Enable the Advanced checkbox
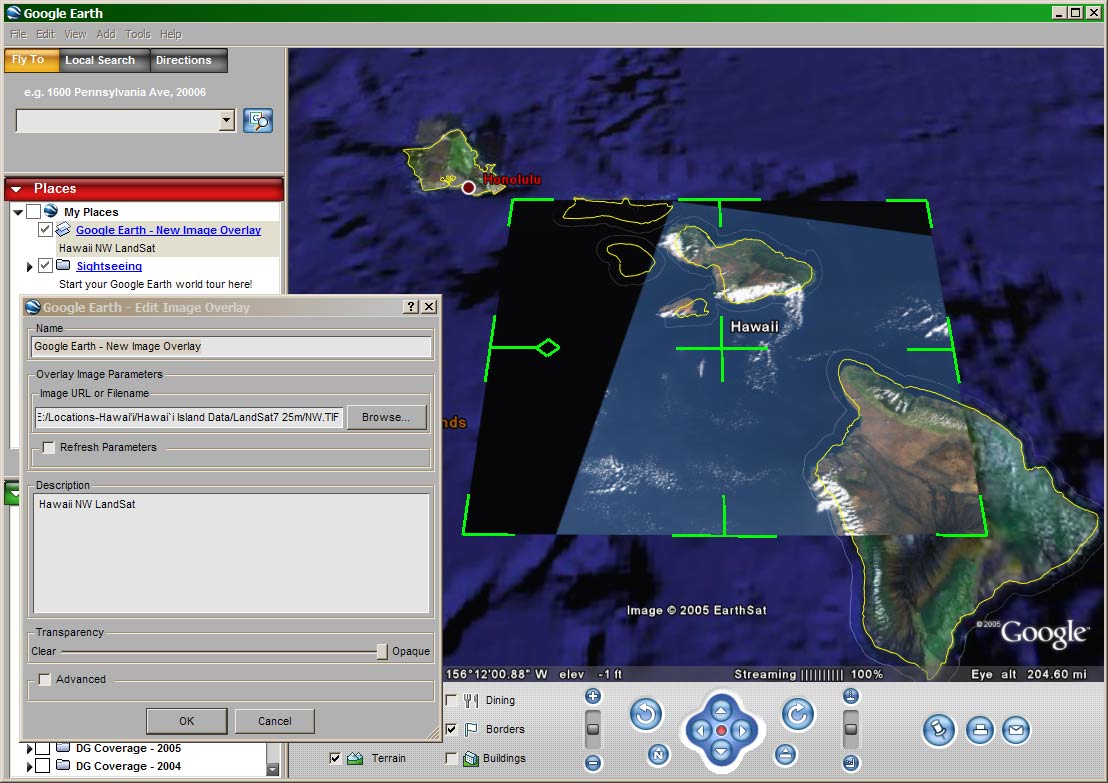This screenshot has width=1108, height=783. coord(45,679)
